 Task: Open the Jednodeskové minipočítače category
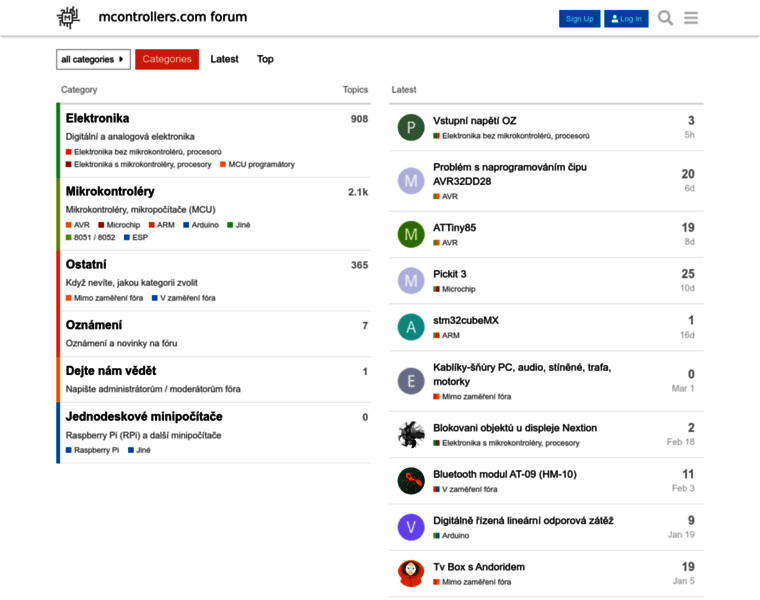[x=144, y=417]
